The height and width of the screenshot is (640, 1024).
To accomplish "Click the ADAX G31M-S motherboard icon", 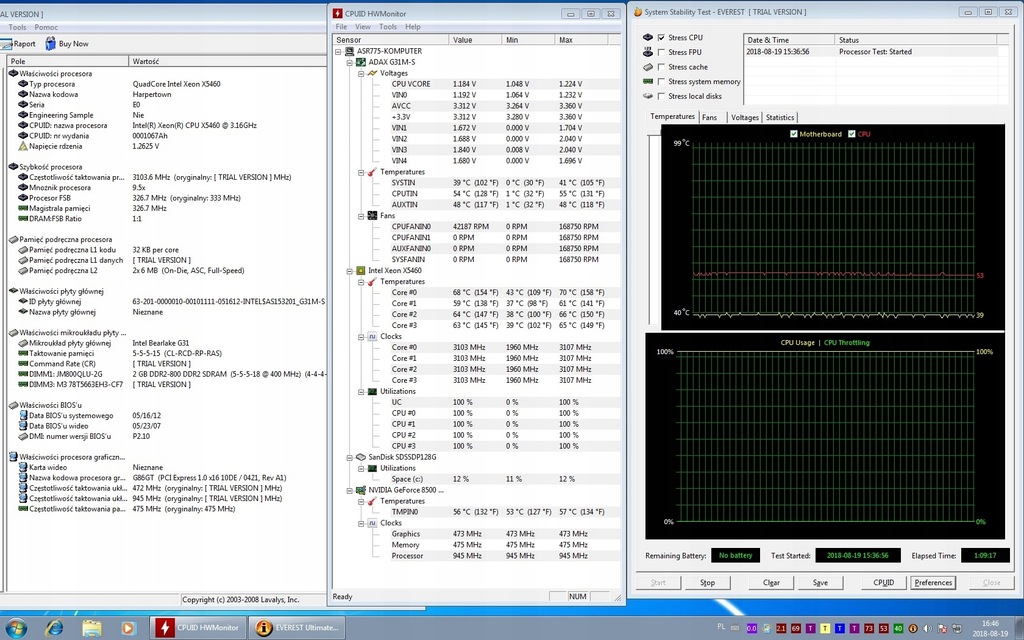I will (x=360, y=61).
